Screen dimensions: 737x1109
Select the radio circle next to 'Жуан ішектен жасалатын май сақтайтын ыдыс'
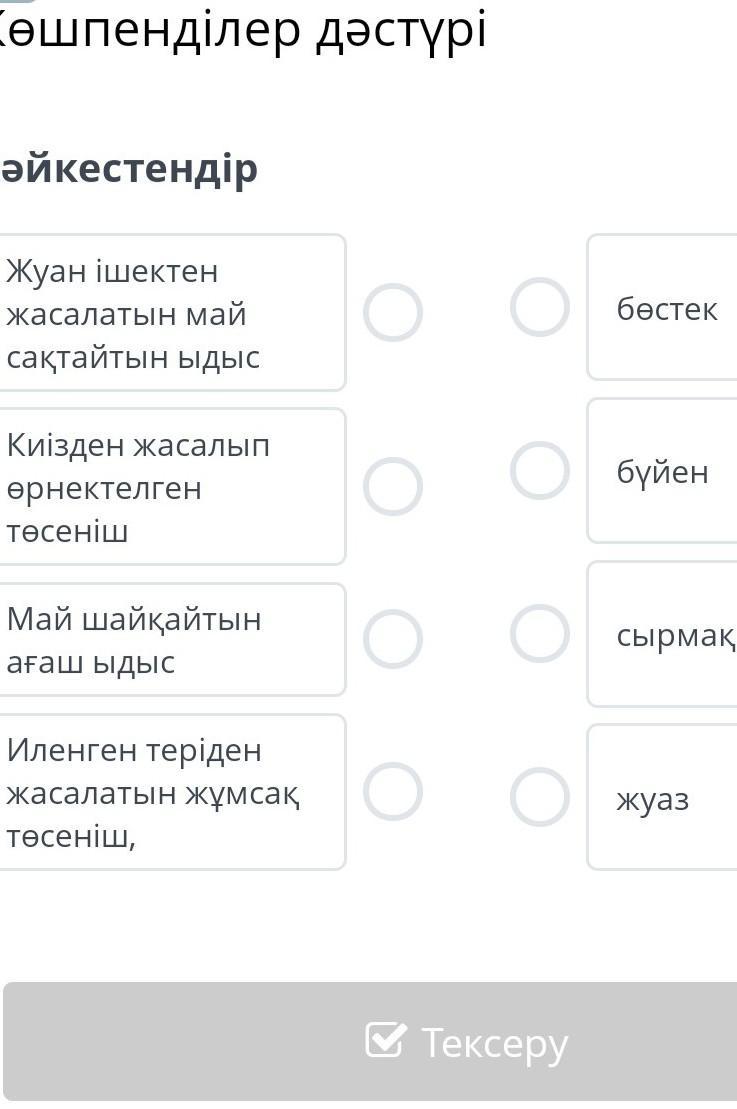(x=393, y=313)
